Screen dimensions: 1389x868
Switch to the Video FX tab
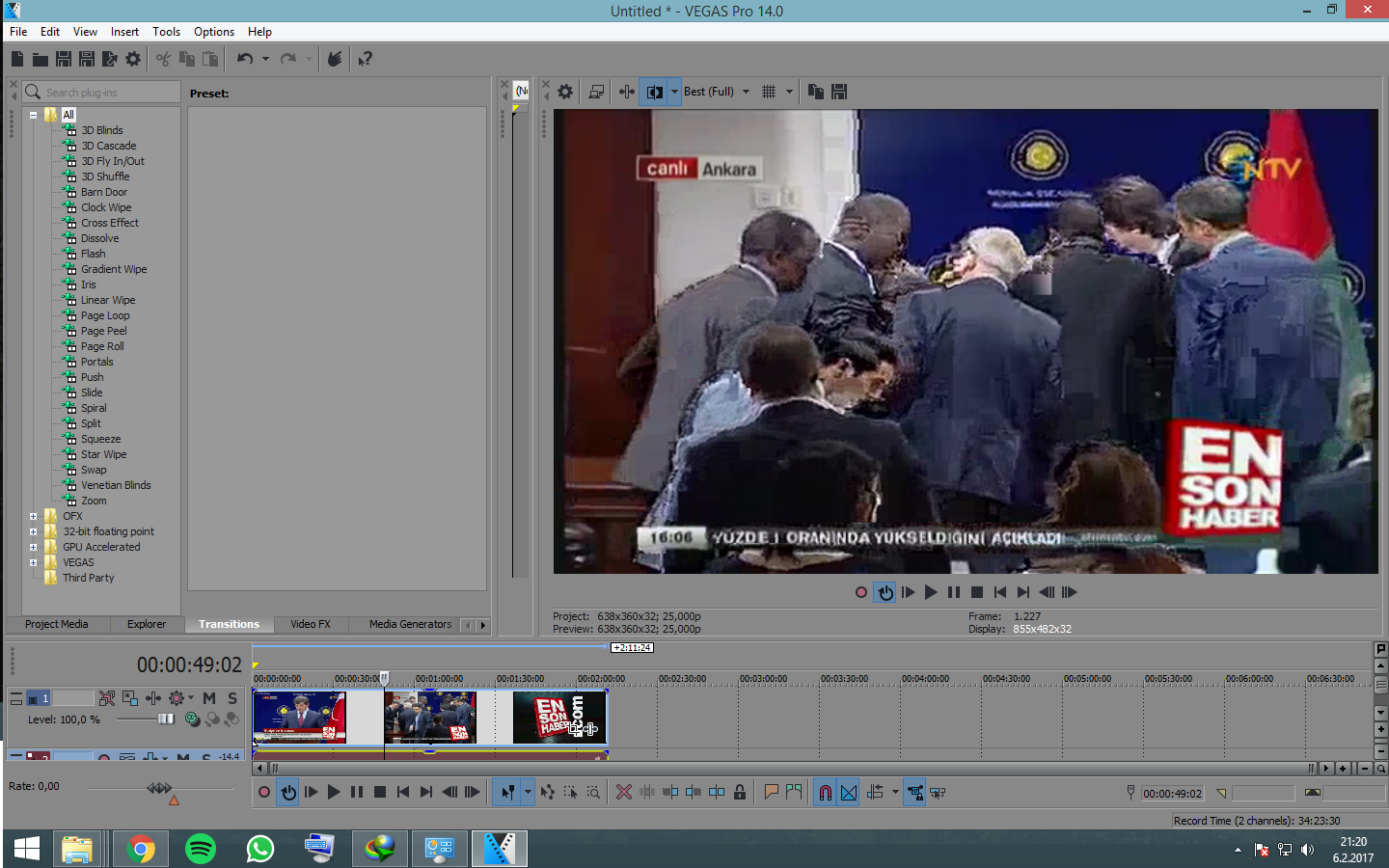pyautogui.click(x=311, y=624)
